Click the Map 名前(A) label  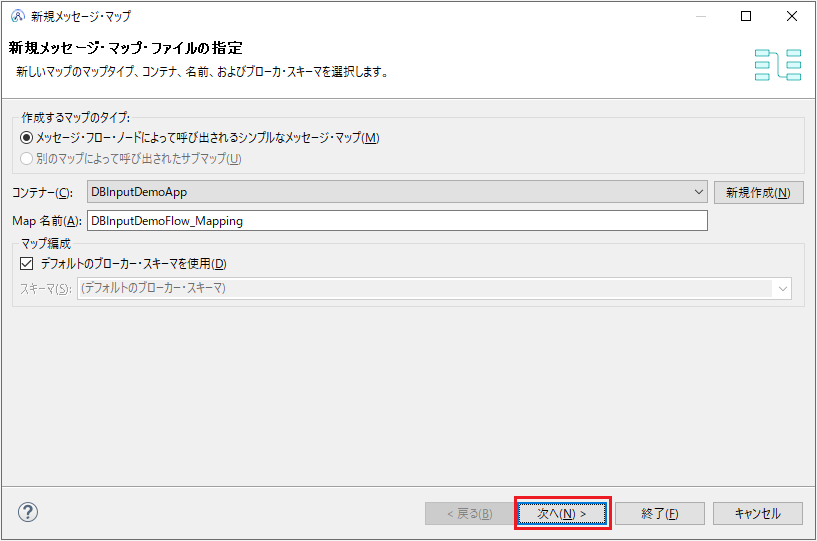pyautogui.click(x=47, y=221)
